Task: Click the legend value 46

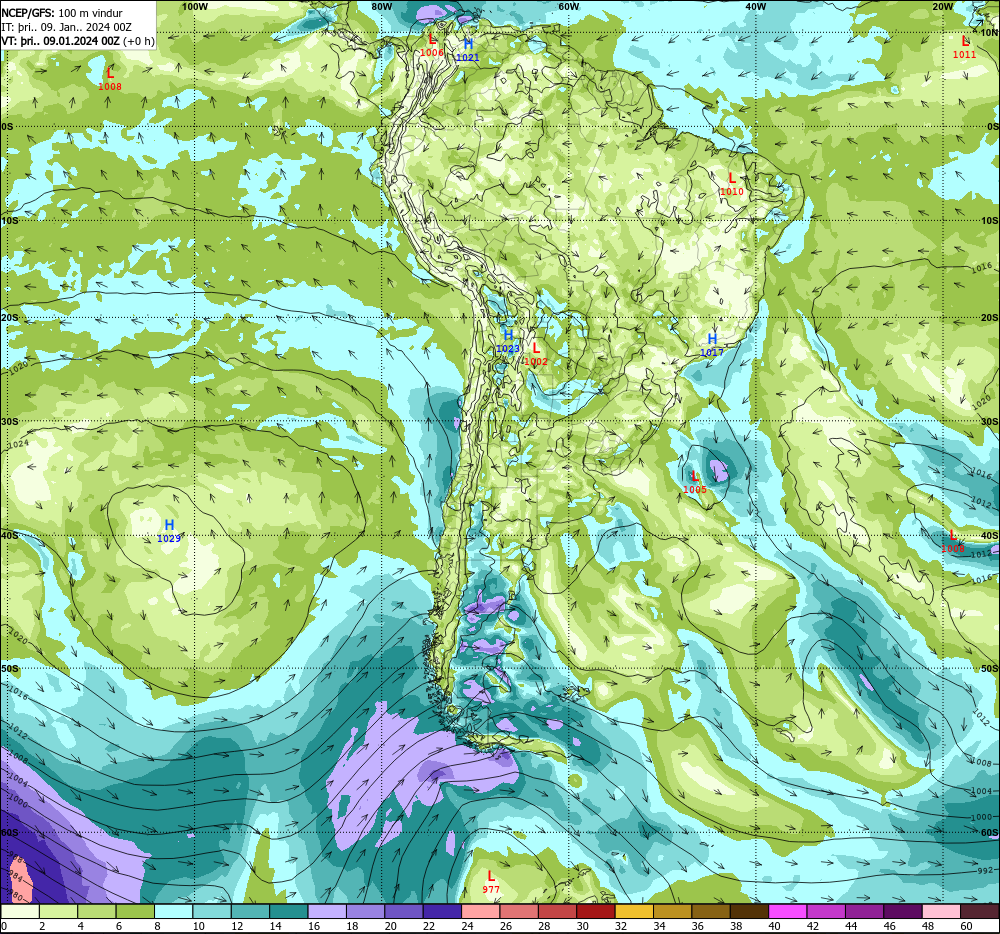Action: pos(890,926)
